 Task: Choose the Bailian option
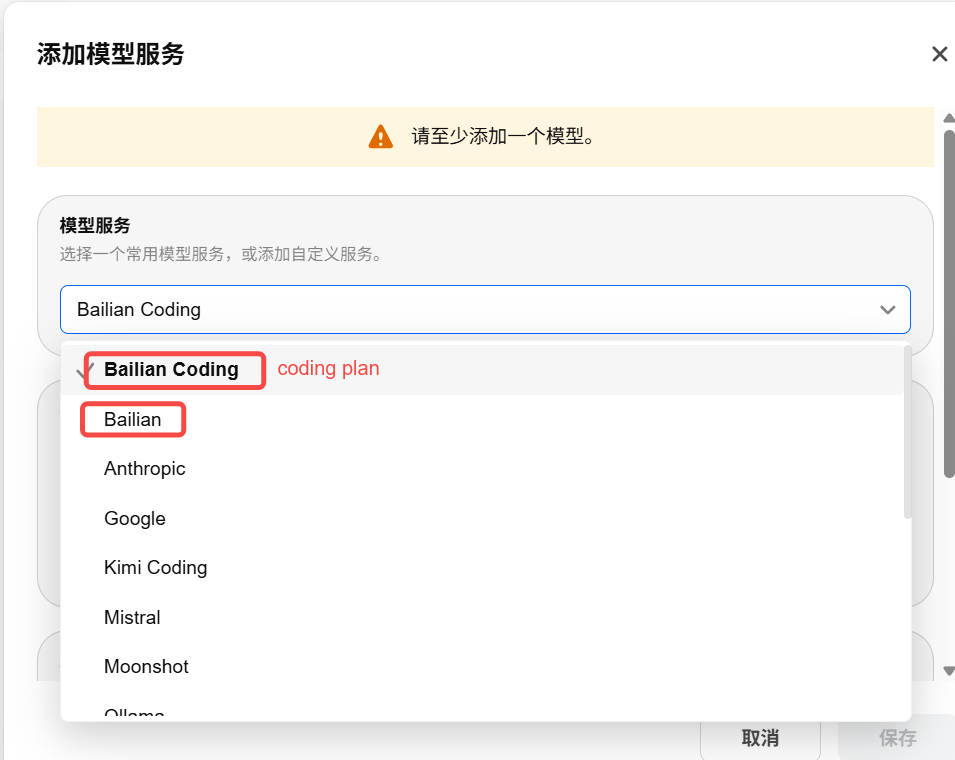coord(133,420)
